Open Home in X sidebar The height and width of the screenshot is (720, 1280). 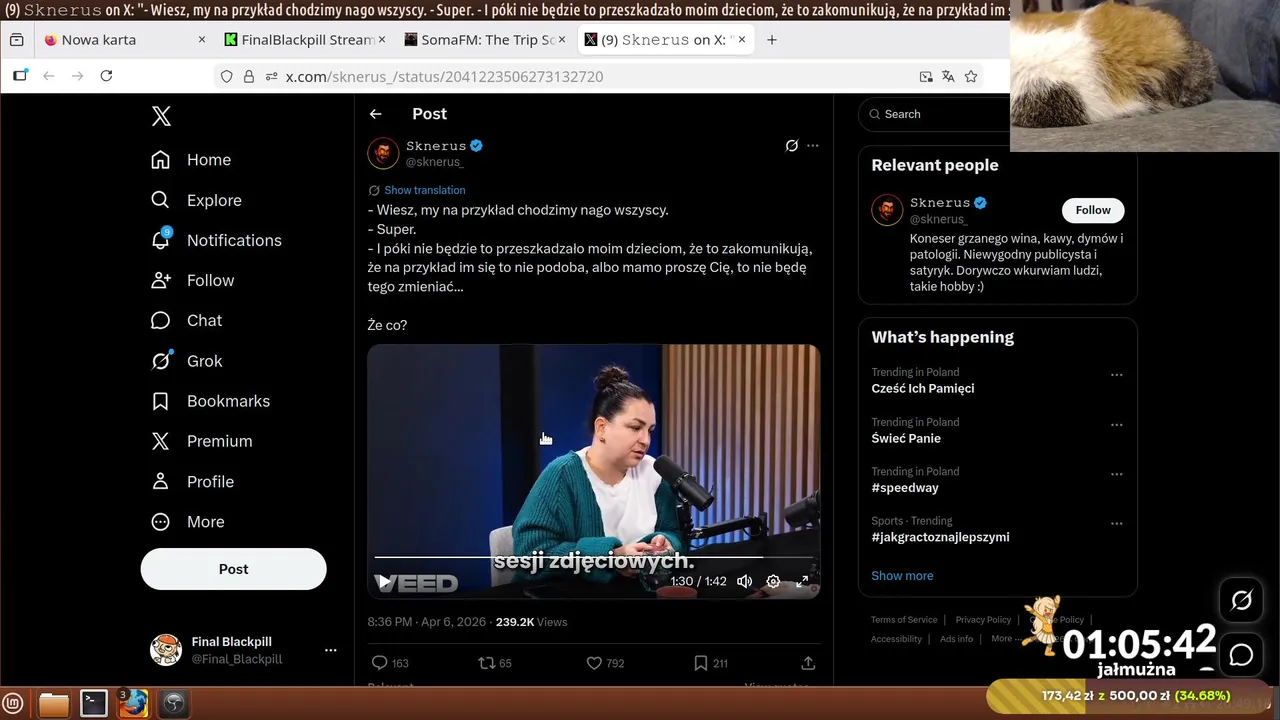tap(191, 160)
